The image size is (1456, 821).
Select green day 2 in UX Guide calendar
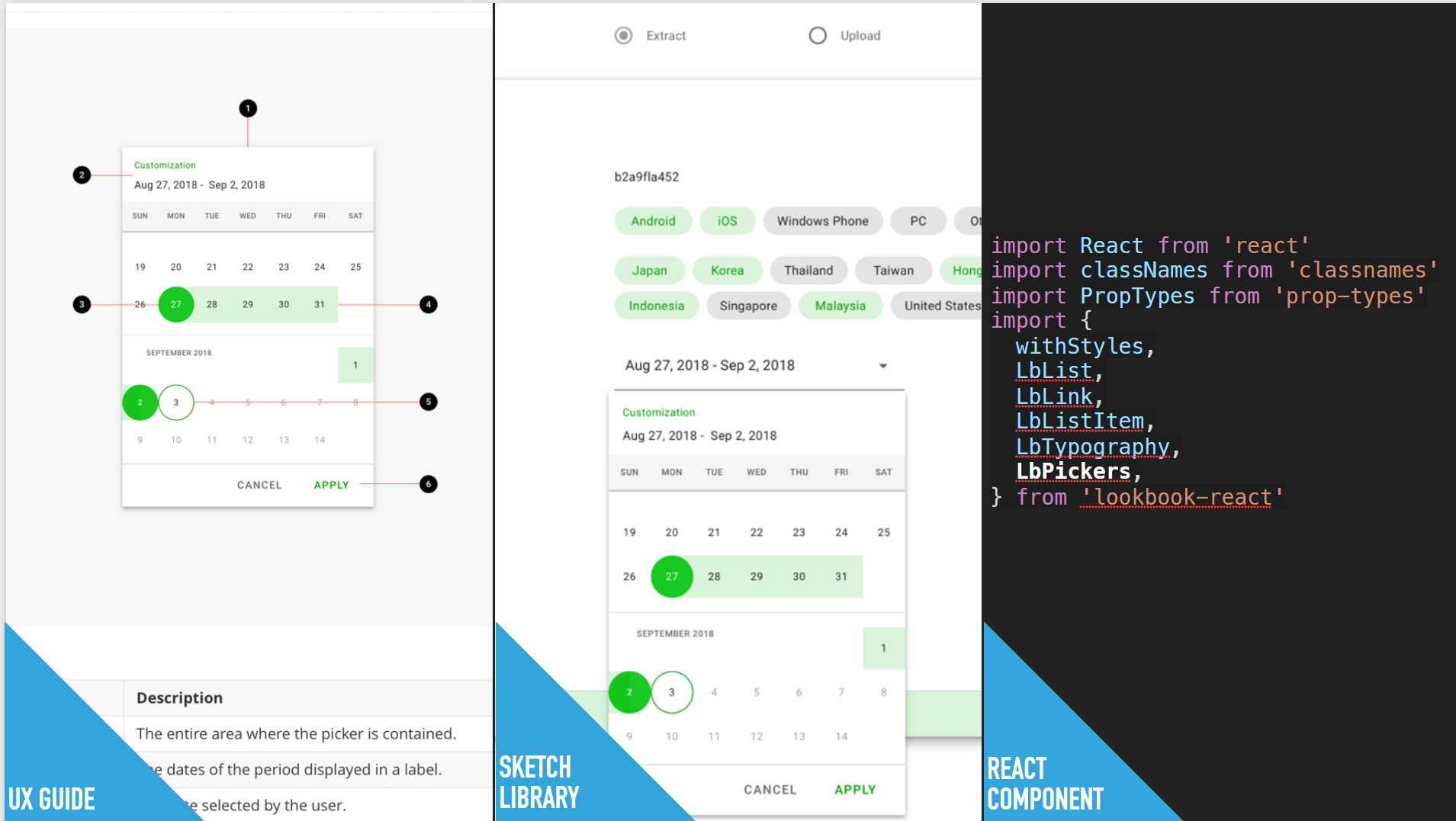[x=140, y=402]
